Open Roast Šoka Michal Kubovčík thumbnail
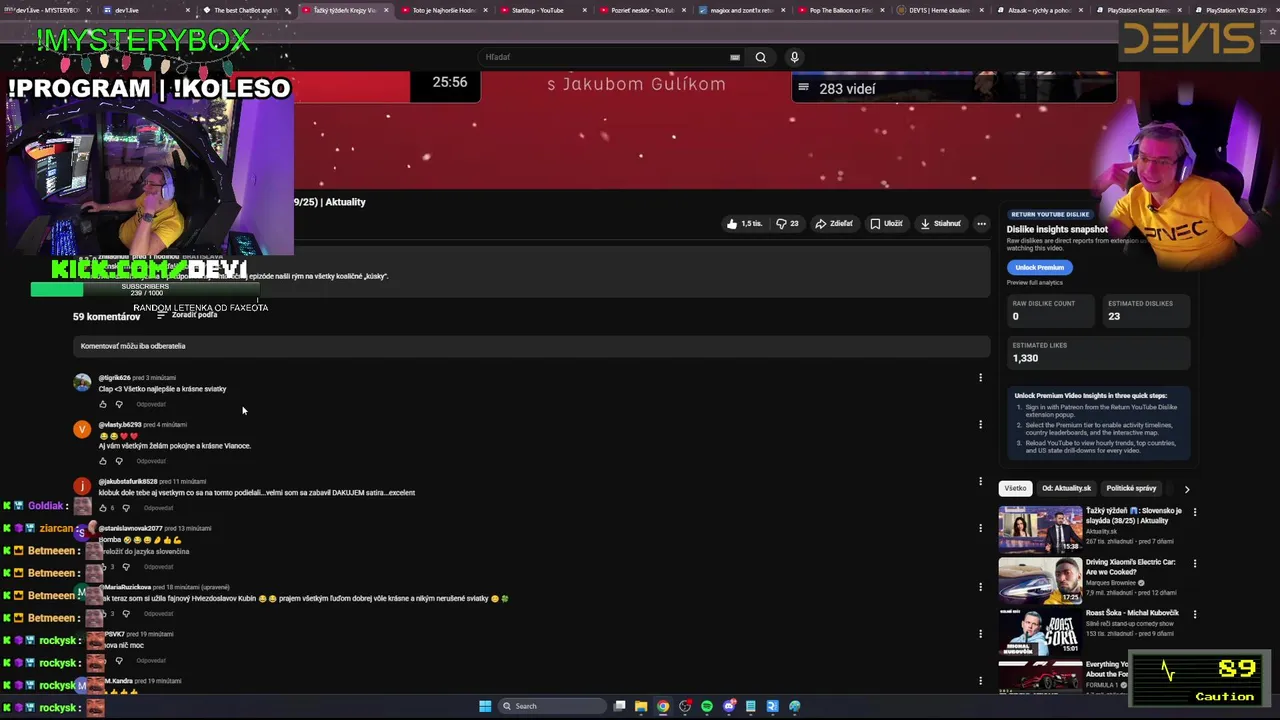Viewport: 1280px width, 720px height. pos(1040,631)
